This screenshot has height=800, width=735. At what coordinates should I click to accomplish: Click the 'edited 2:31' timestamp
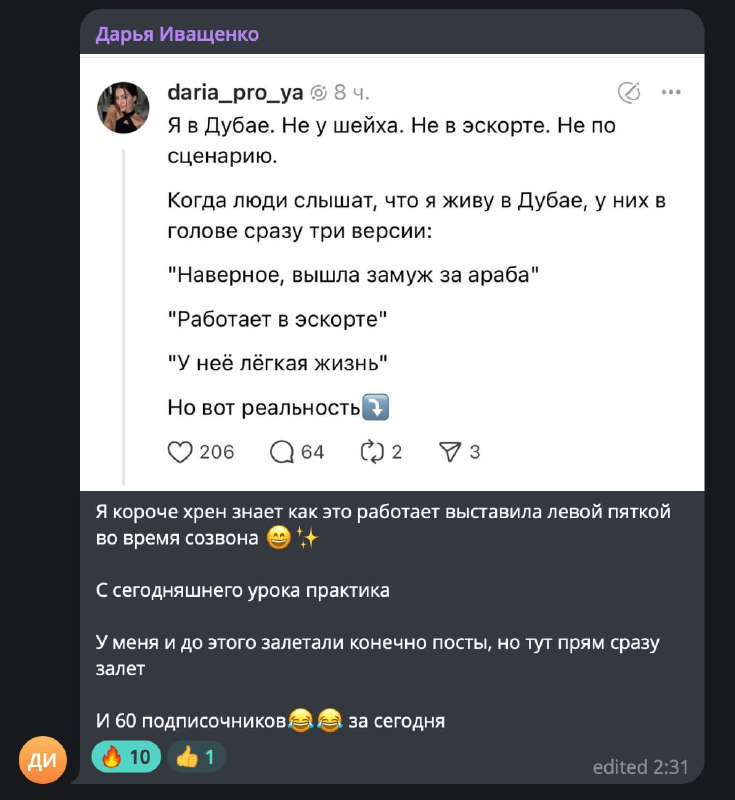click(x=640, y=767)
